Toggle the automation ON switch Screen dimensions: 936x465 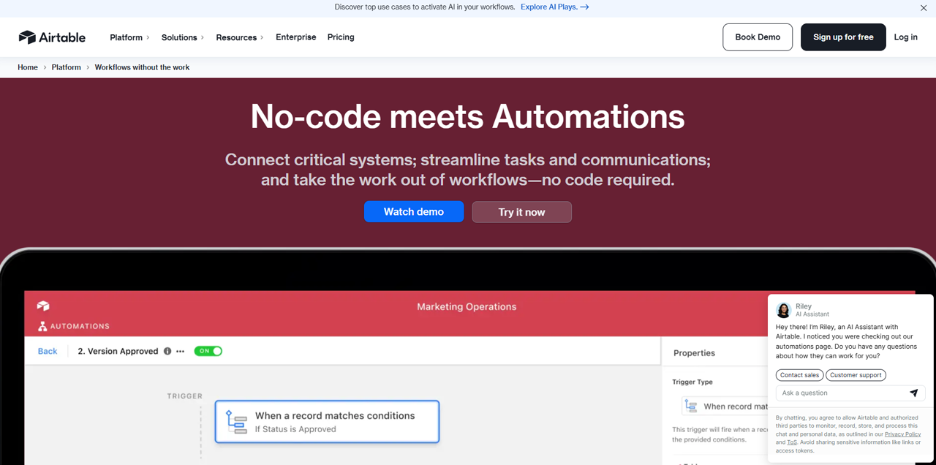click(x=208, y=351)
